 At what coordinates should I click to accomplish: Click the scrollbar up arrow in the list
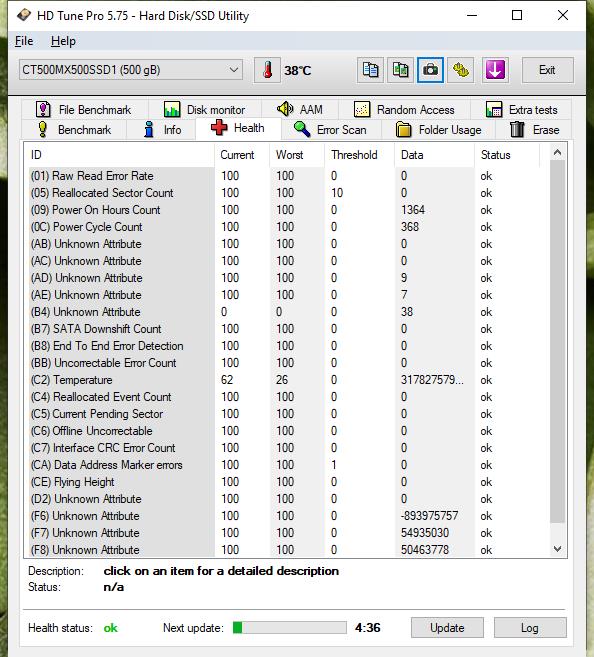click(x=557, y=153)
